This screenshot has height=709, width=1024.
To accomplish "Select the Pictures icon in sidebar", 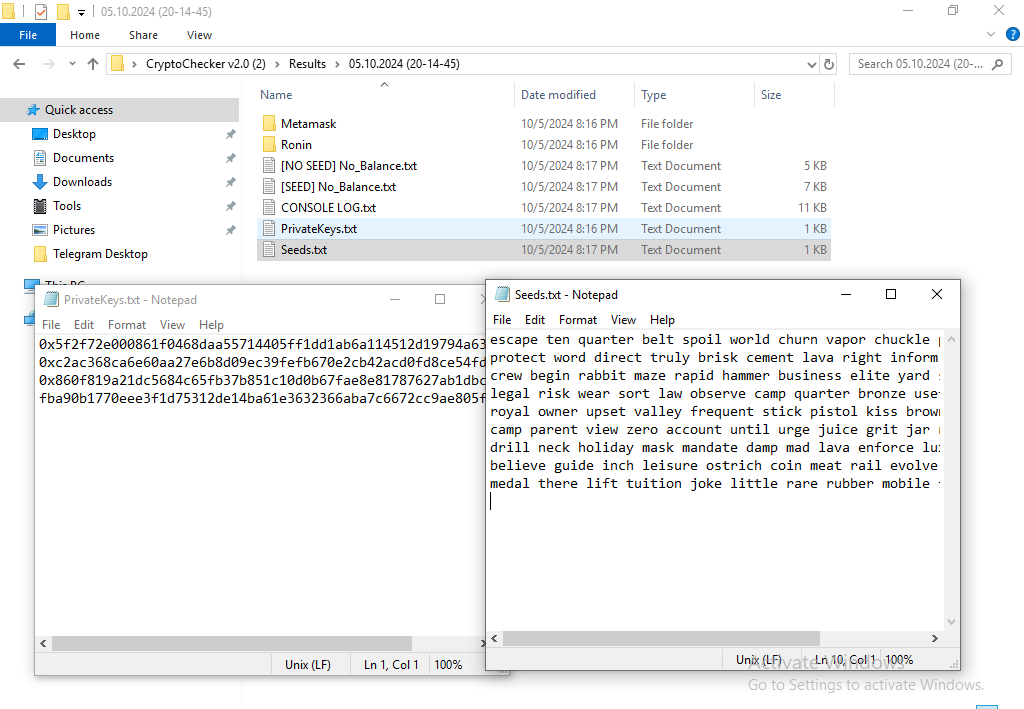I will (40, 230).
